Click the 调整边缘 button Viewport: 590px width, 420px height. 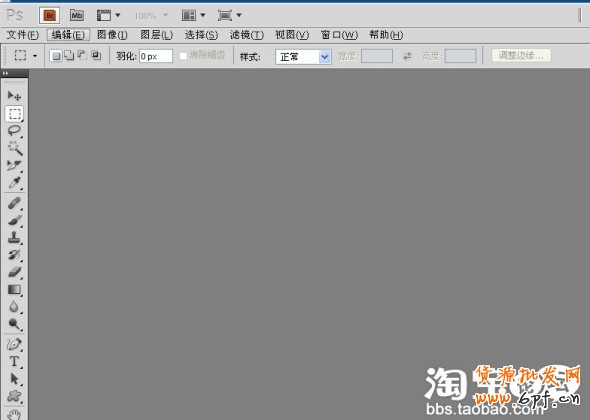521,56
